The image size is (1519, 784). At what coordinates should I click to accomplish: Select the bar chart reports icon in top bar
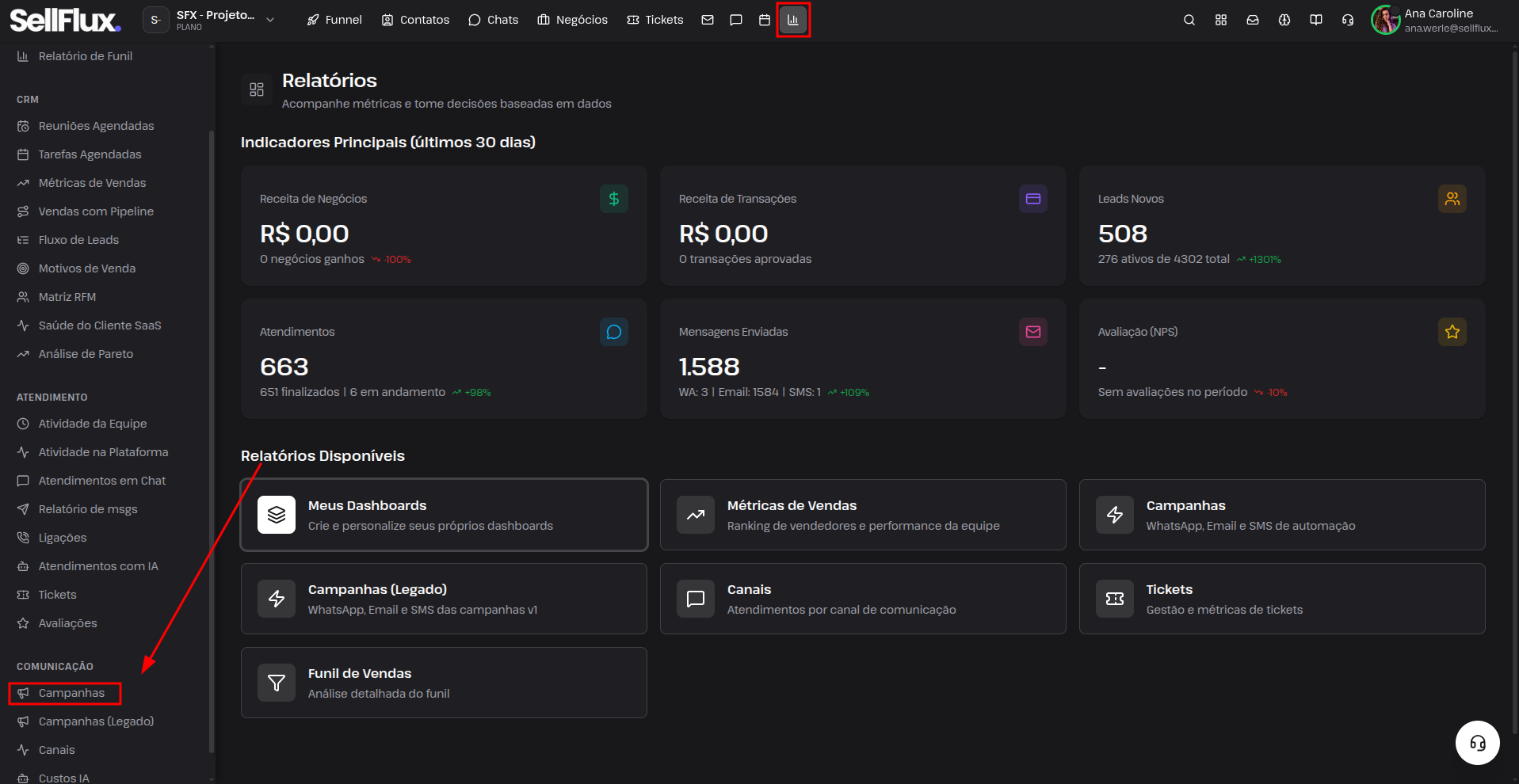[793, 20]
